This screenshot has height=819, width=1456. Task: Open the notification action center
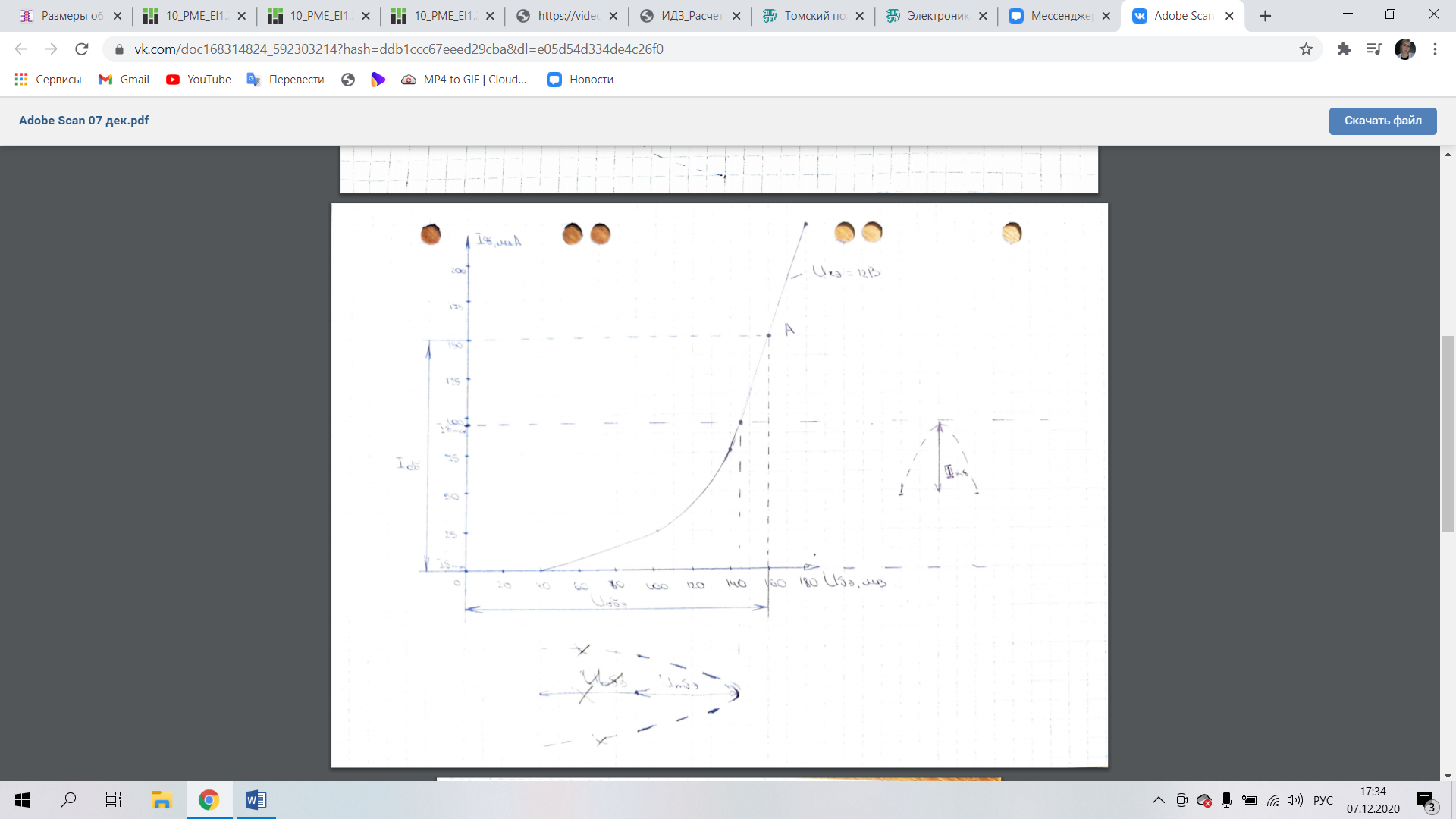pos(1426,801)
